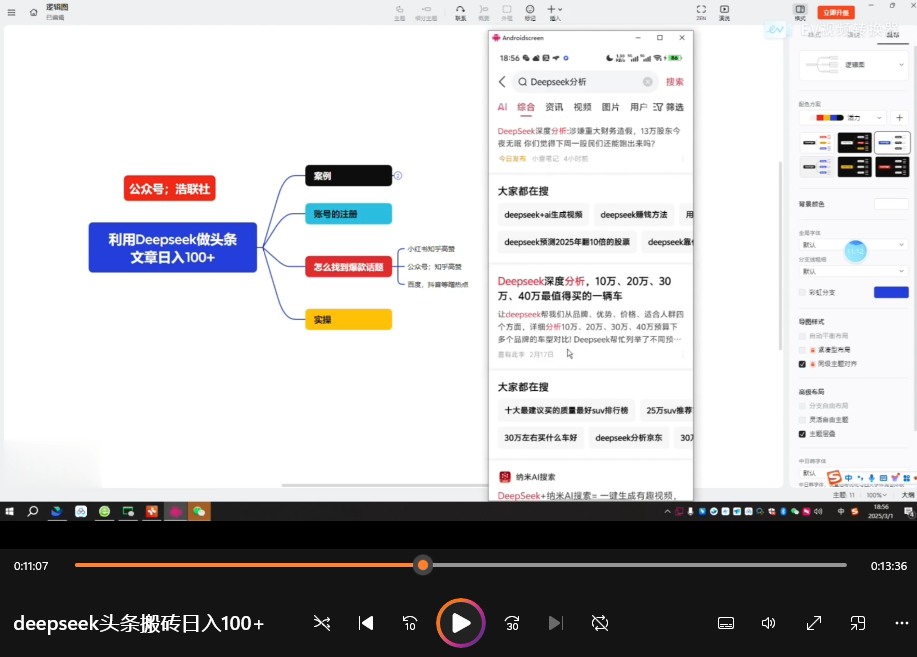Image resolution: width=917 pixels, height=657 pixels.
Task: Open the AI tab in phone search
Action: [x=502, y=107]
